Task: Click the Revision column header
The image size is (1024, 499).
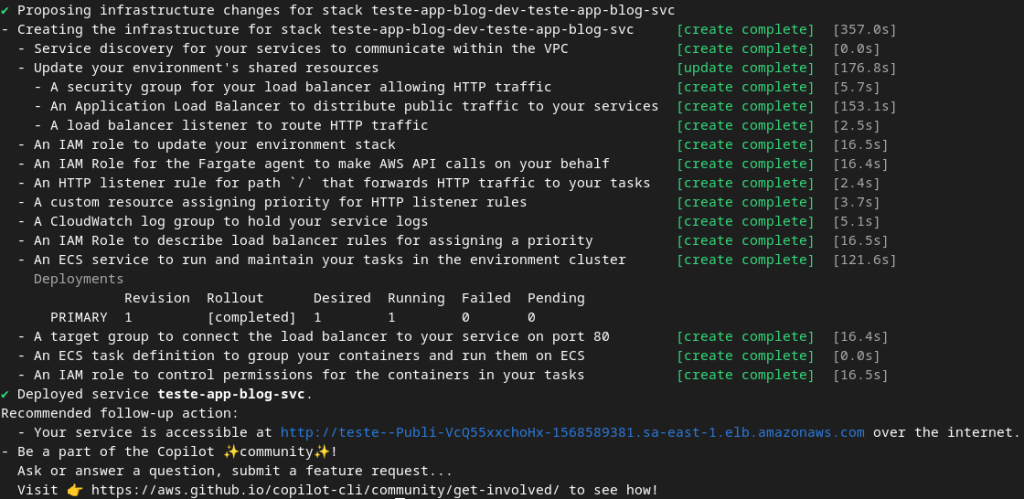Action: click(156, 298)
